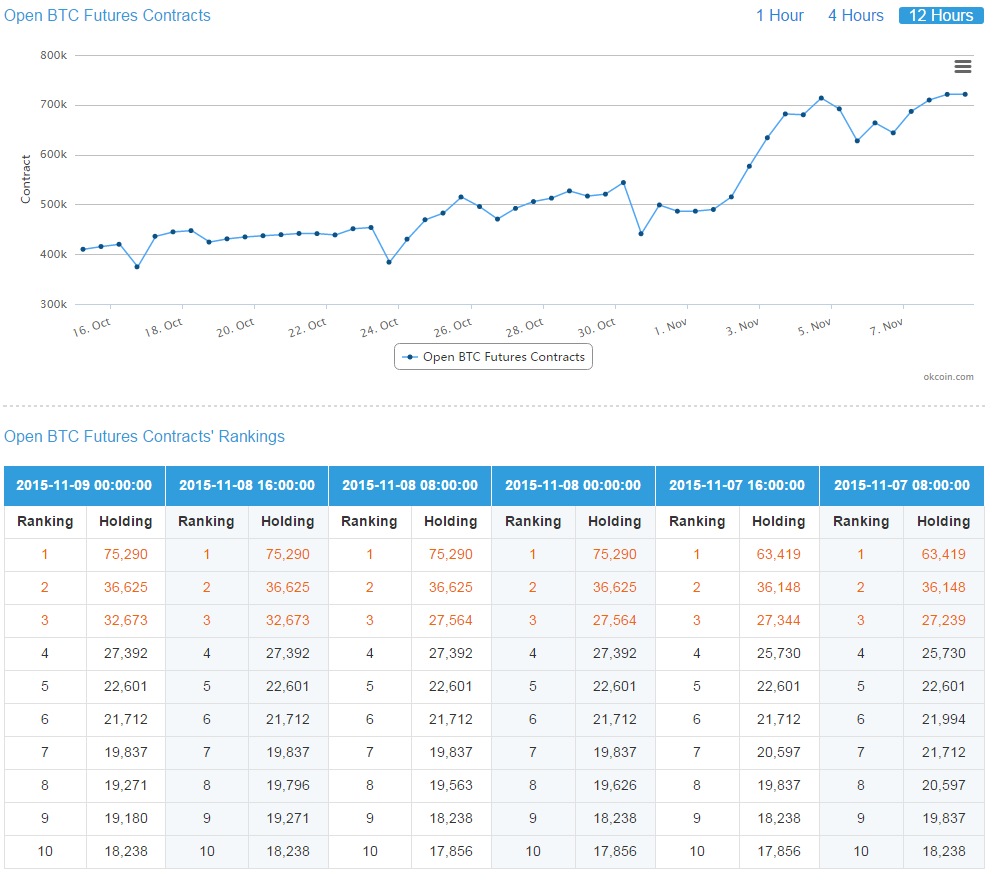Click the 7. Nov axis label
Screen dimensions: 996x870
pyautogui.click(x=886, y=327)
